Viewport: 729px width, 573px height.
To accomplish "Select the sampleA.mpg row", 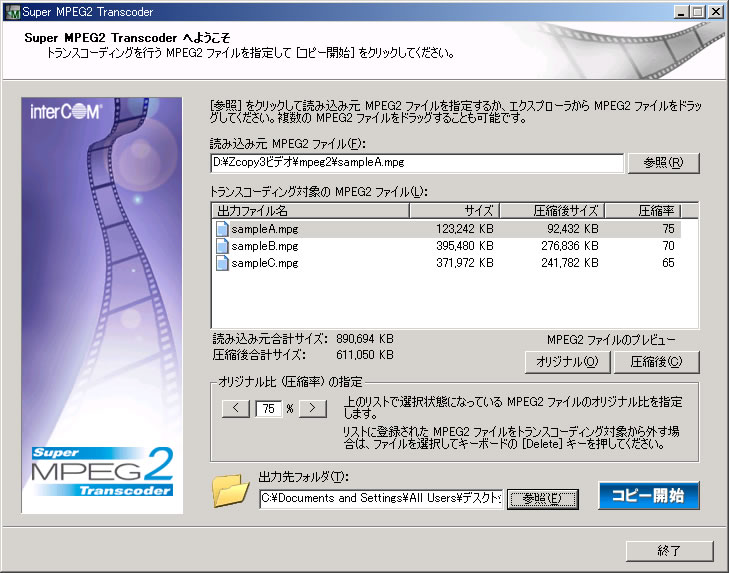I will 447,229.
